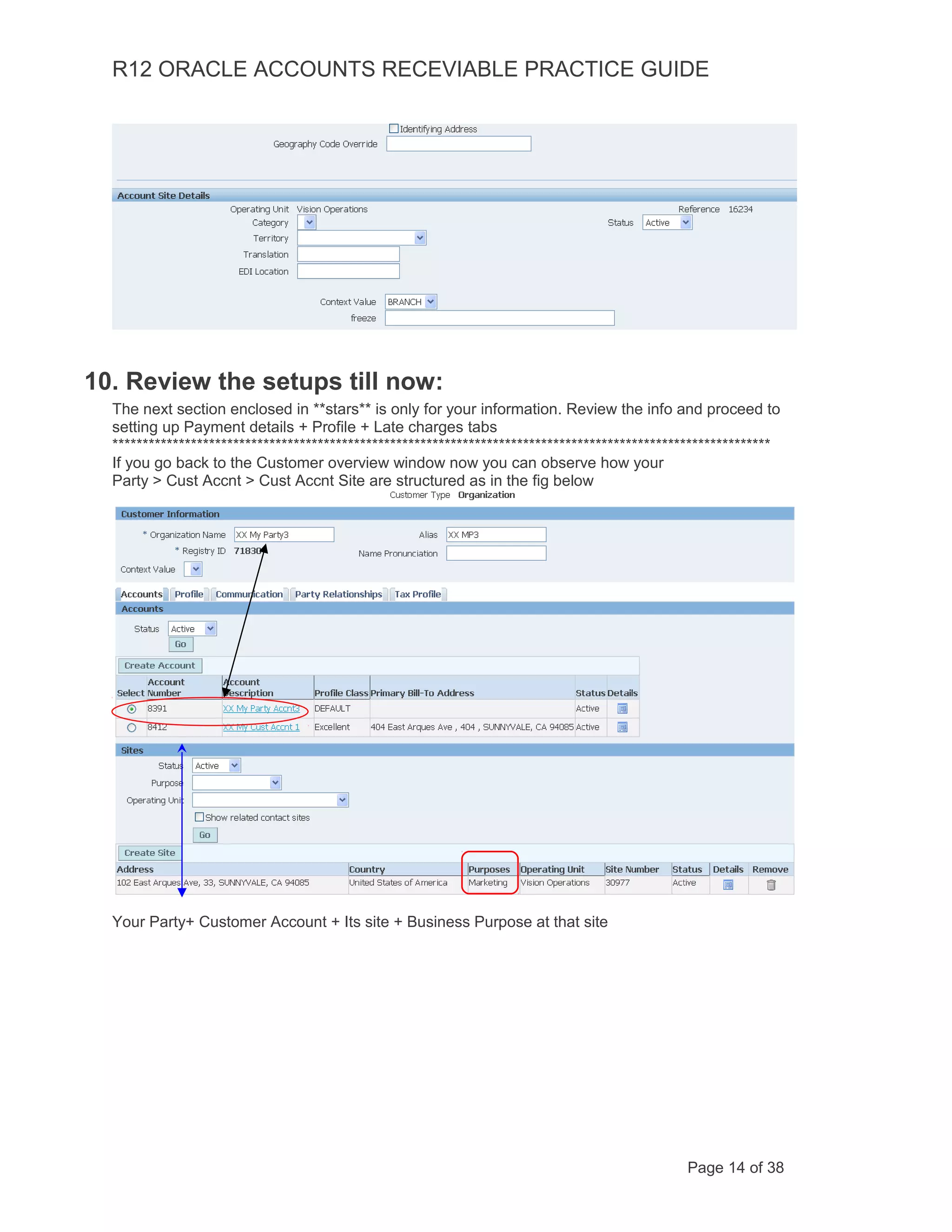The image size is (952, 1232).
Task: Open Customer Information Context Value dropdown
Action: 193,569
